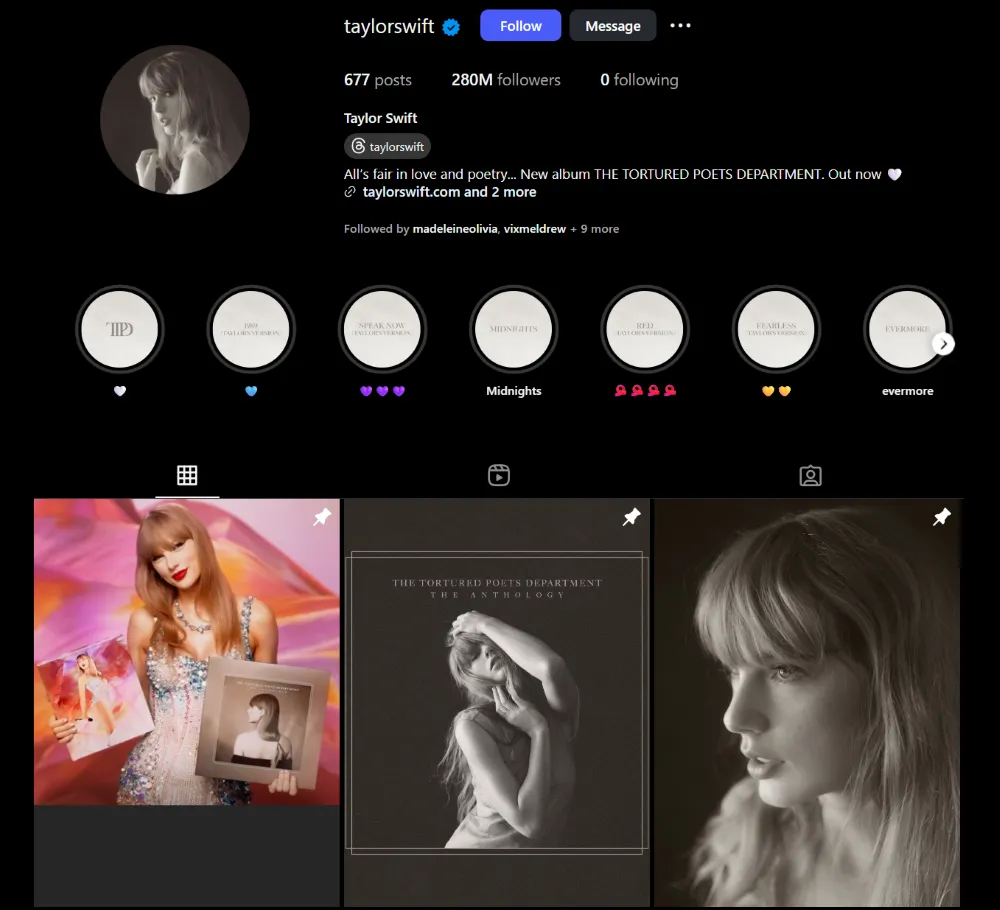Show next highlights with the right arrow
The height and width of the screenshot is (910, 1000).
click(x=943, y=344)
